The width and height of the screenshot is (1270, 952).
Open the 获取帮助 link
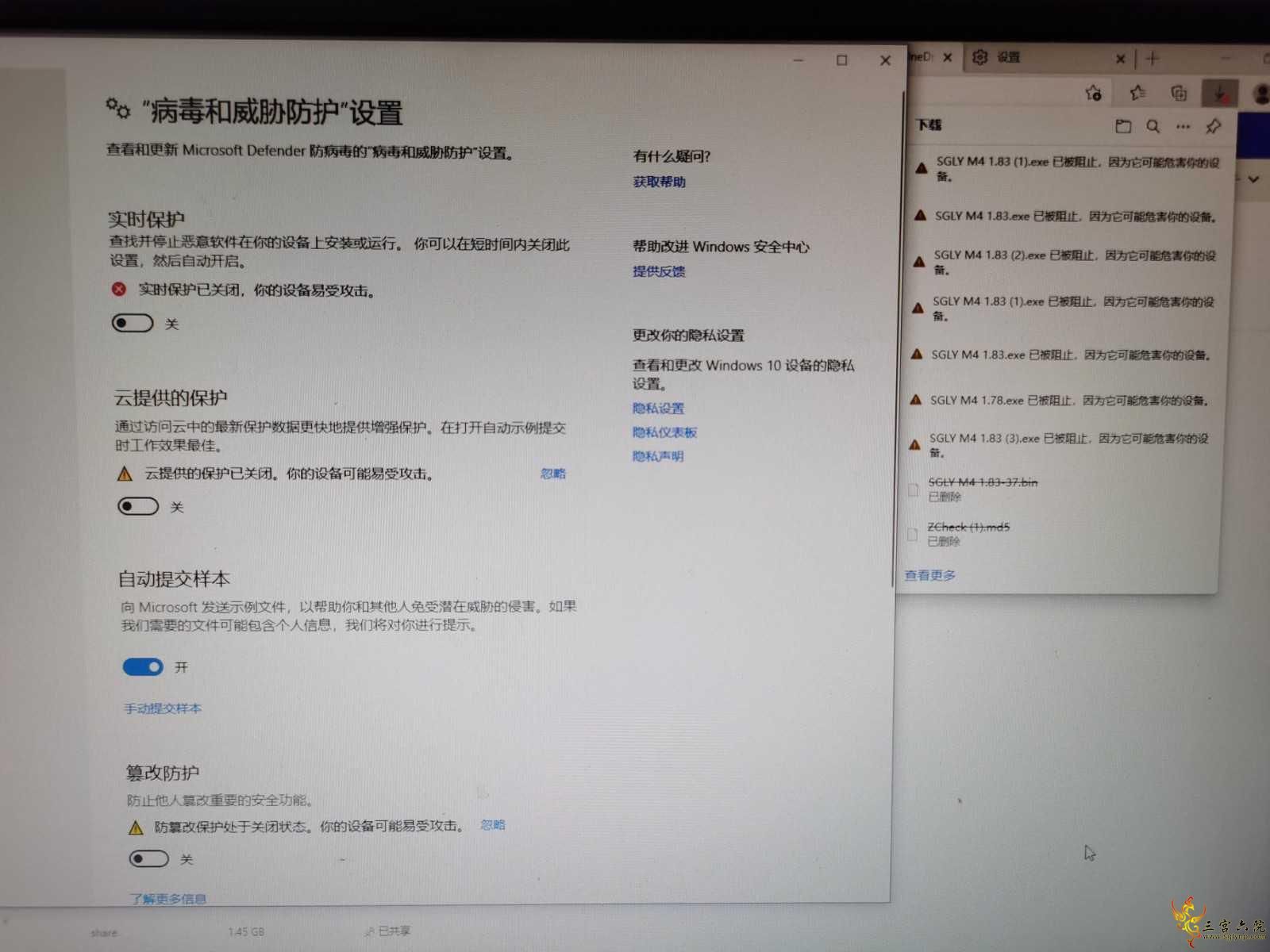(660, 182)
